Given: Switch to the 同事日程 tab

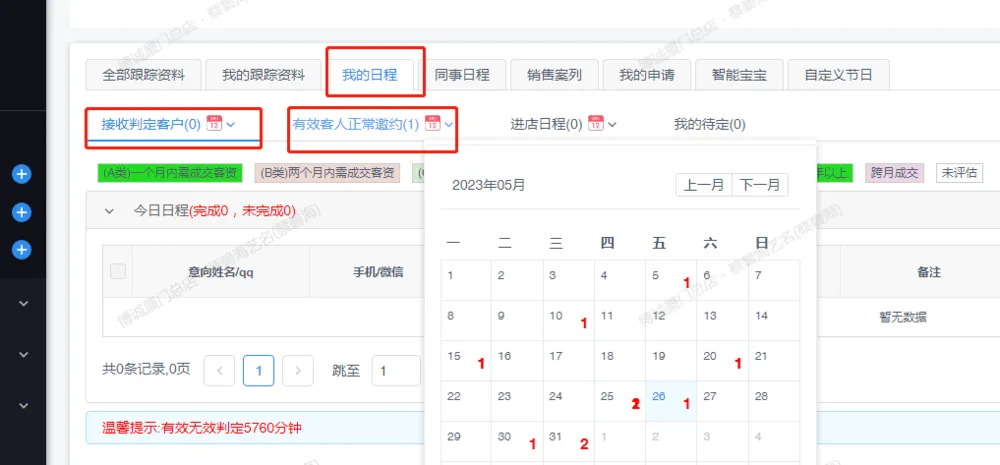Looking at the screenshot, I should tap(461, 75).
